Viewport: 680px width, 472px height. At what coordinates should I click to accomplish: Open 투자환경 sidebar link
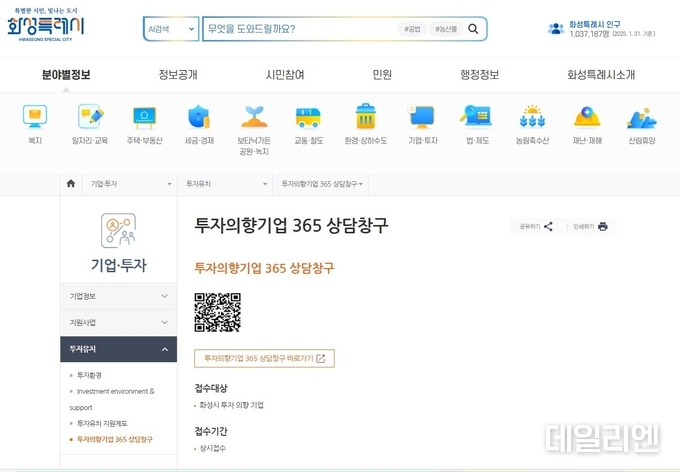point(89,375)
